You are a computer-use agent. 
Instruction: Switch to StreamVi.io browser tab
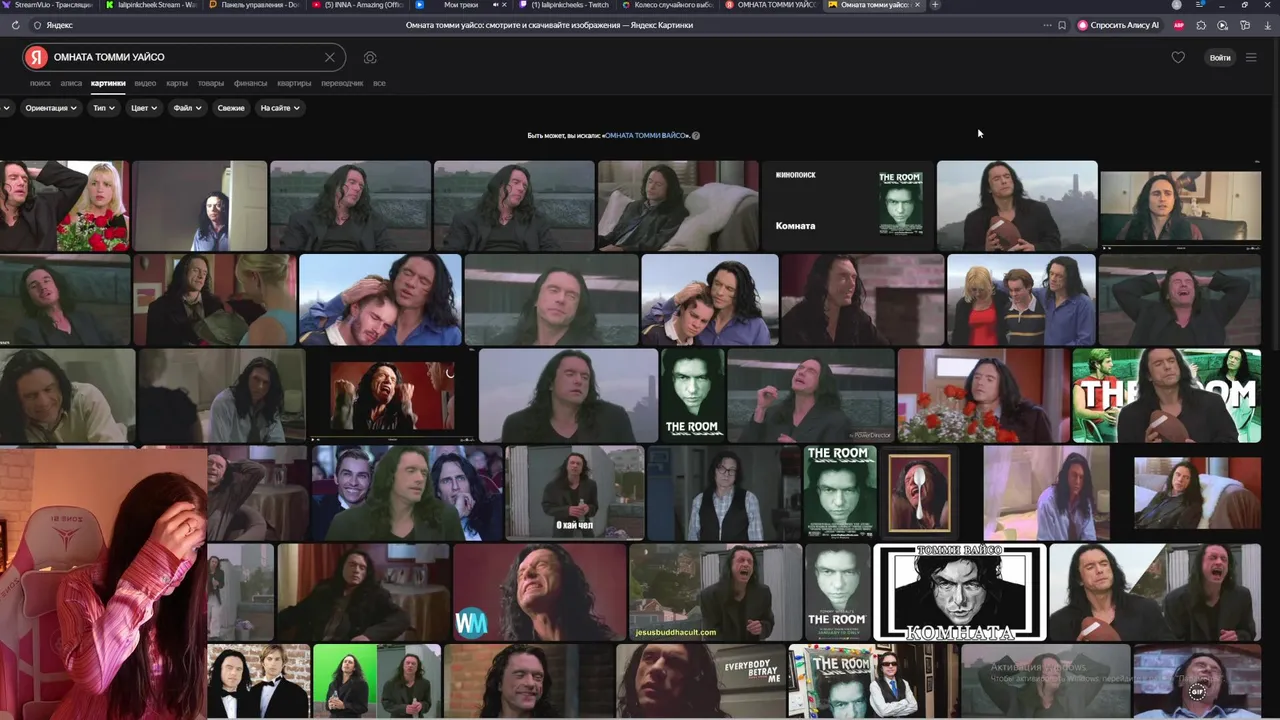point(48,5)
